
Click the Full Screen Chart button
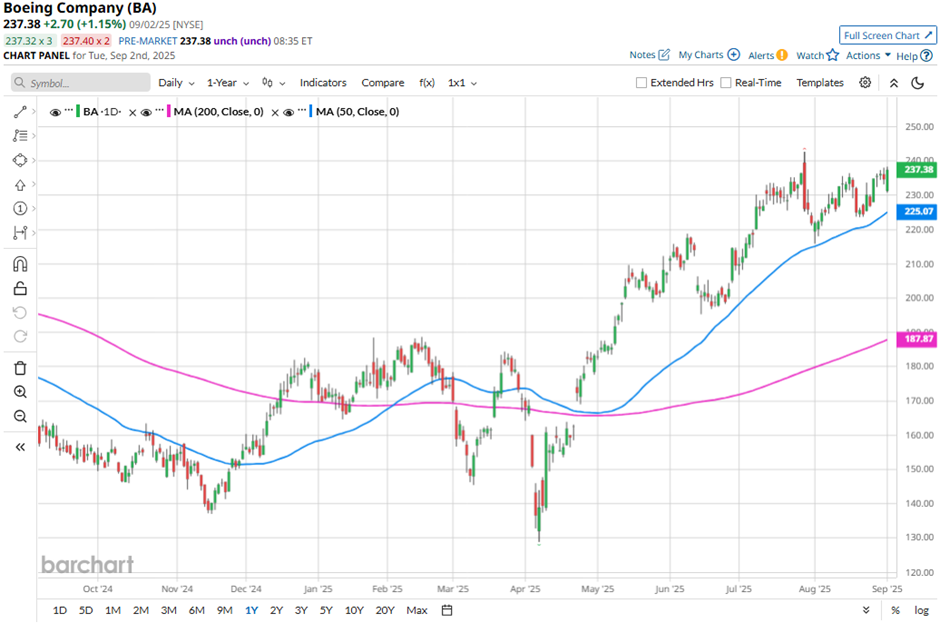888,35
